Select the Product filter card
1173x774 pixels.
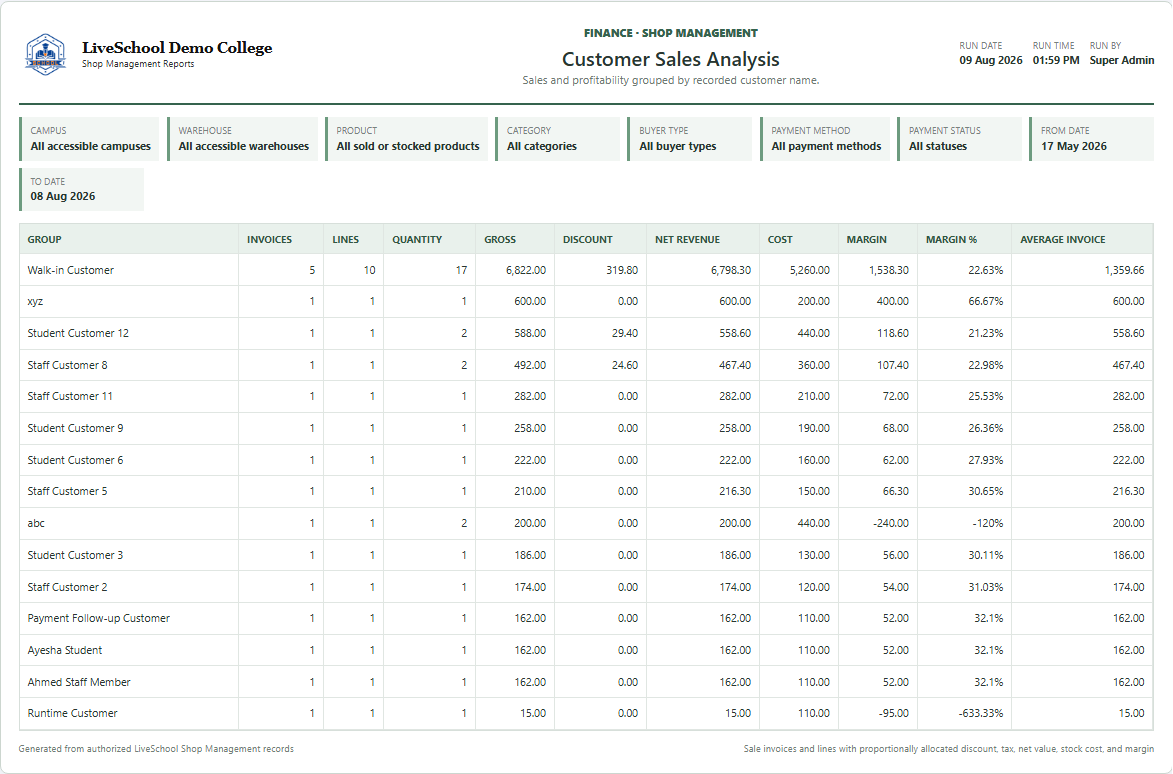coord(407,139)
